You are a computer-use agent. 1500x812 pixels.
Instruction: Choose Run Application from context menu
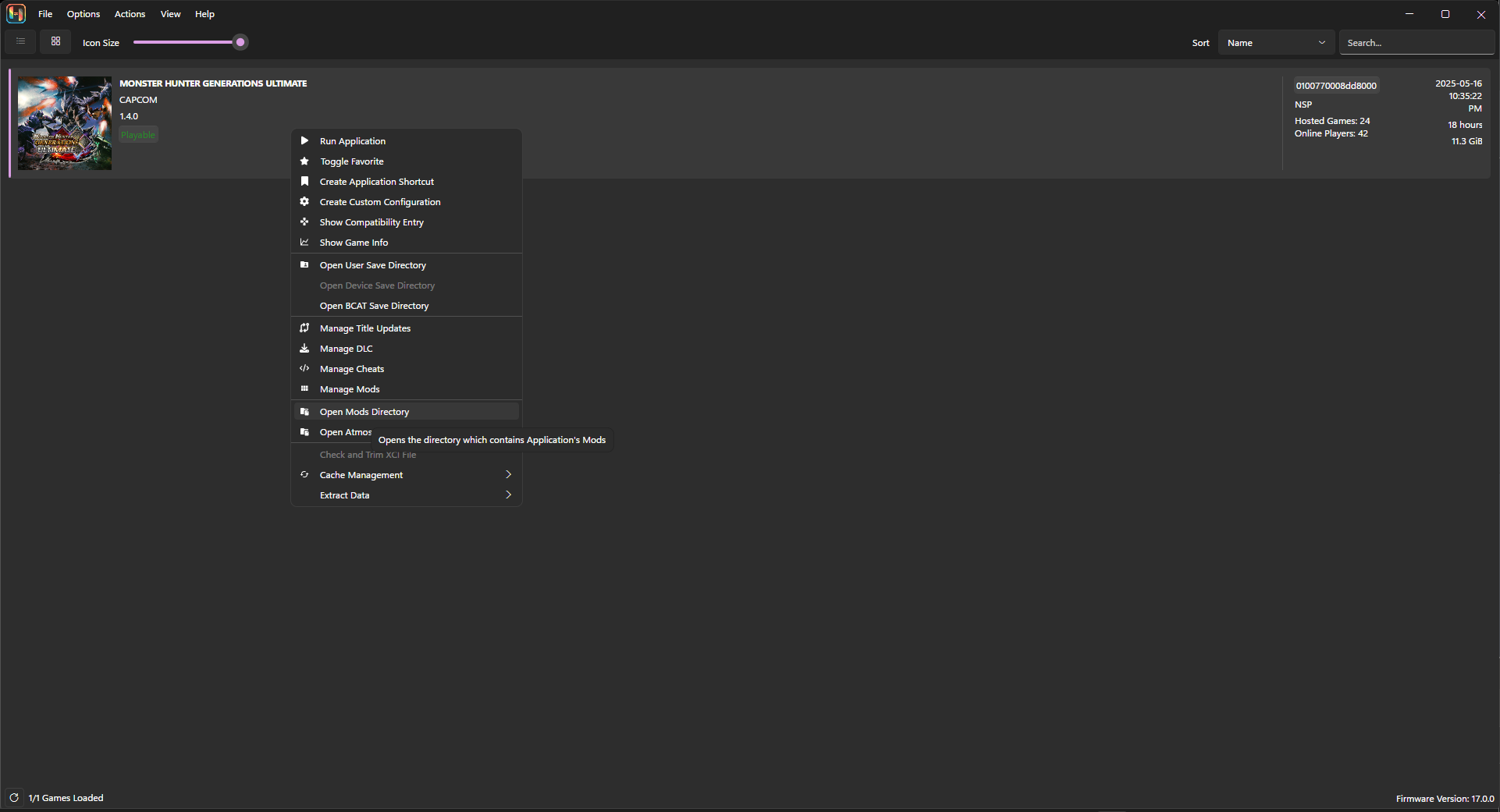(407, 141)
